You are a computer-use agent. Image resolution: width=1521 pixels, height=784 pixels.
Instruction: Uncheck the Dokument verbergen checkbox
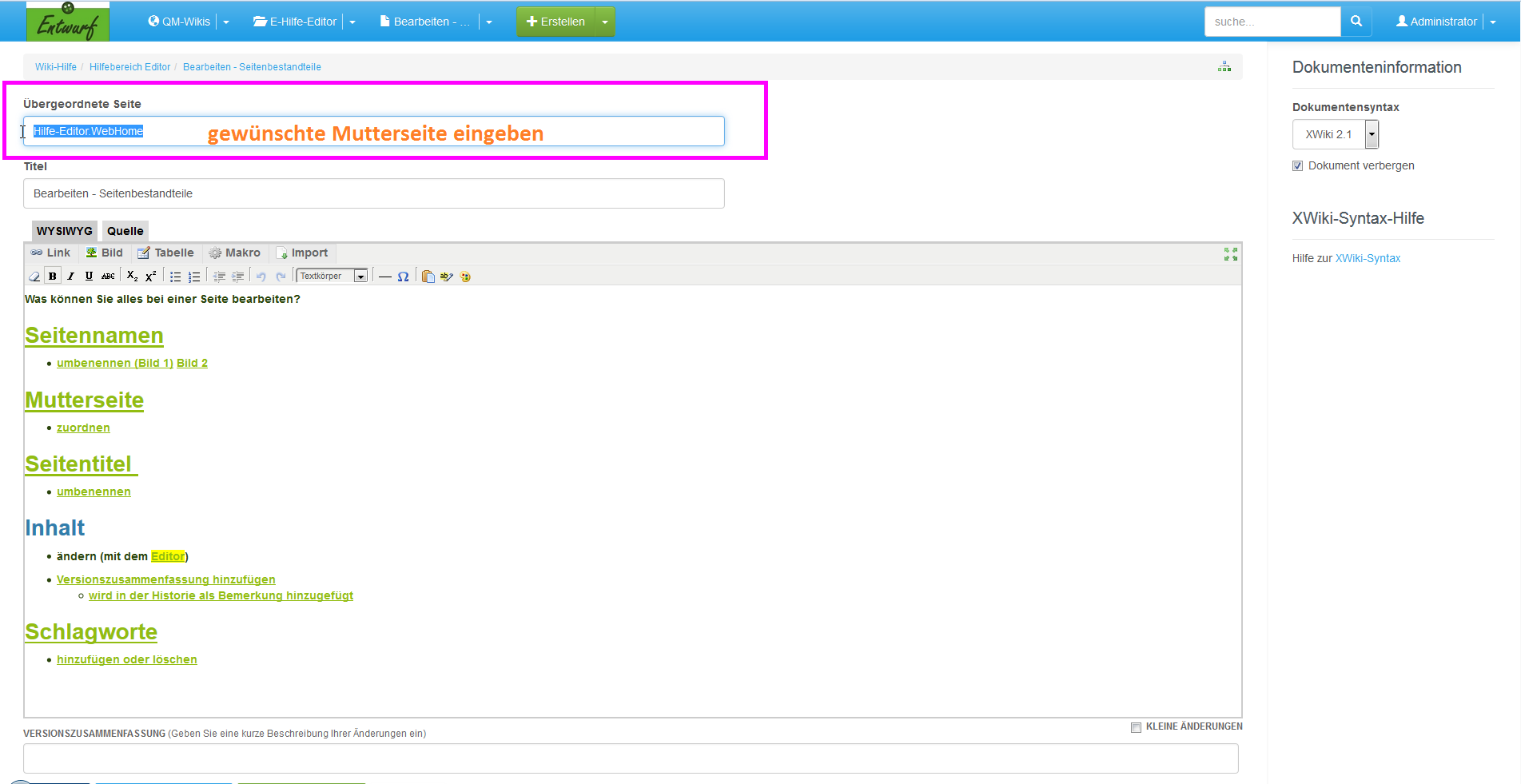point(1297,166)
